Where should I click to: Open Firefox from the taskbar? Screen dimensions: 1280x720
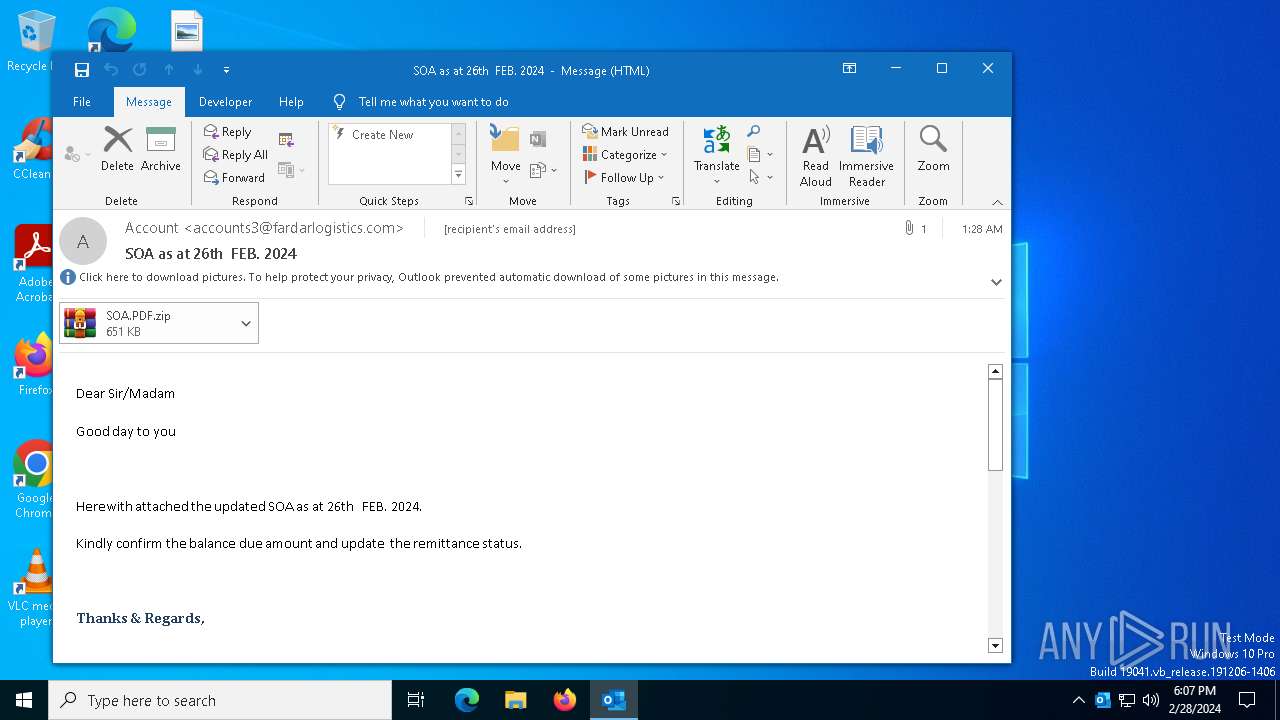[564, 700]
